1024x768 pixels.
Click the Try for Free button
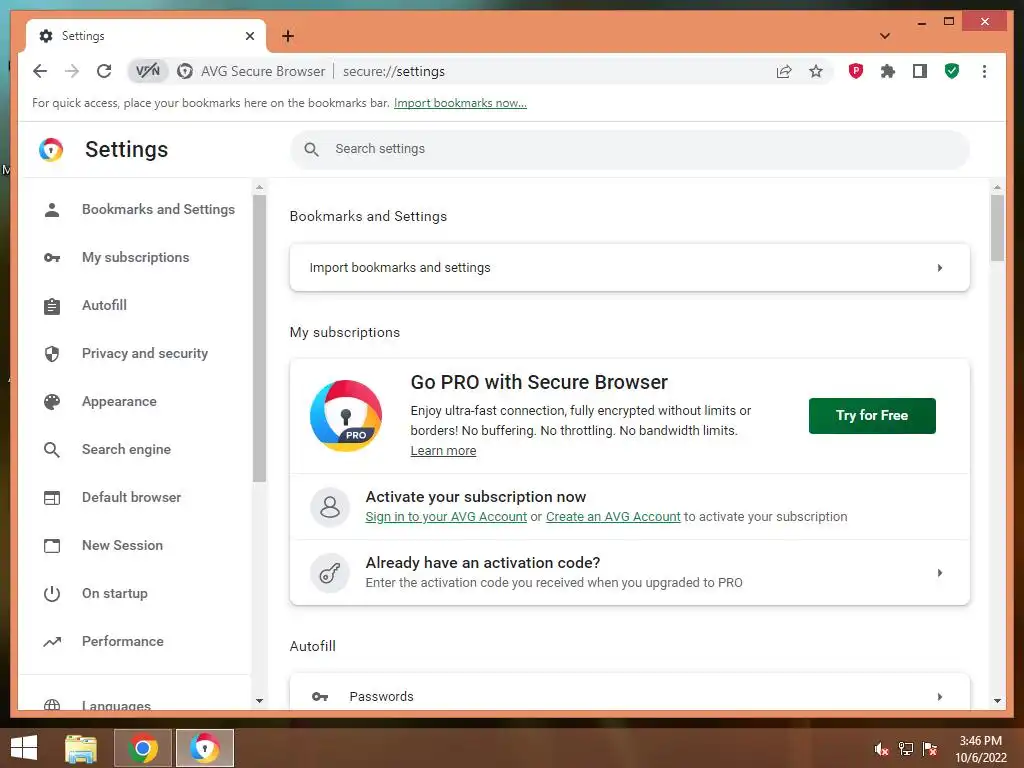pyautogui.click(x=872, y=415)
